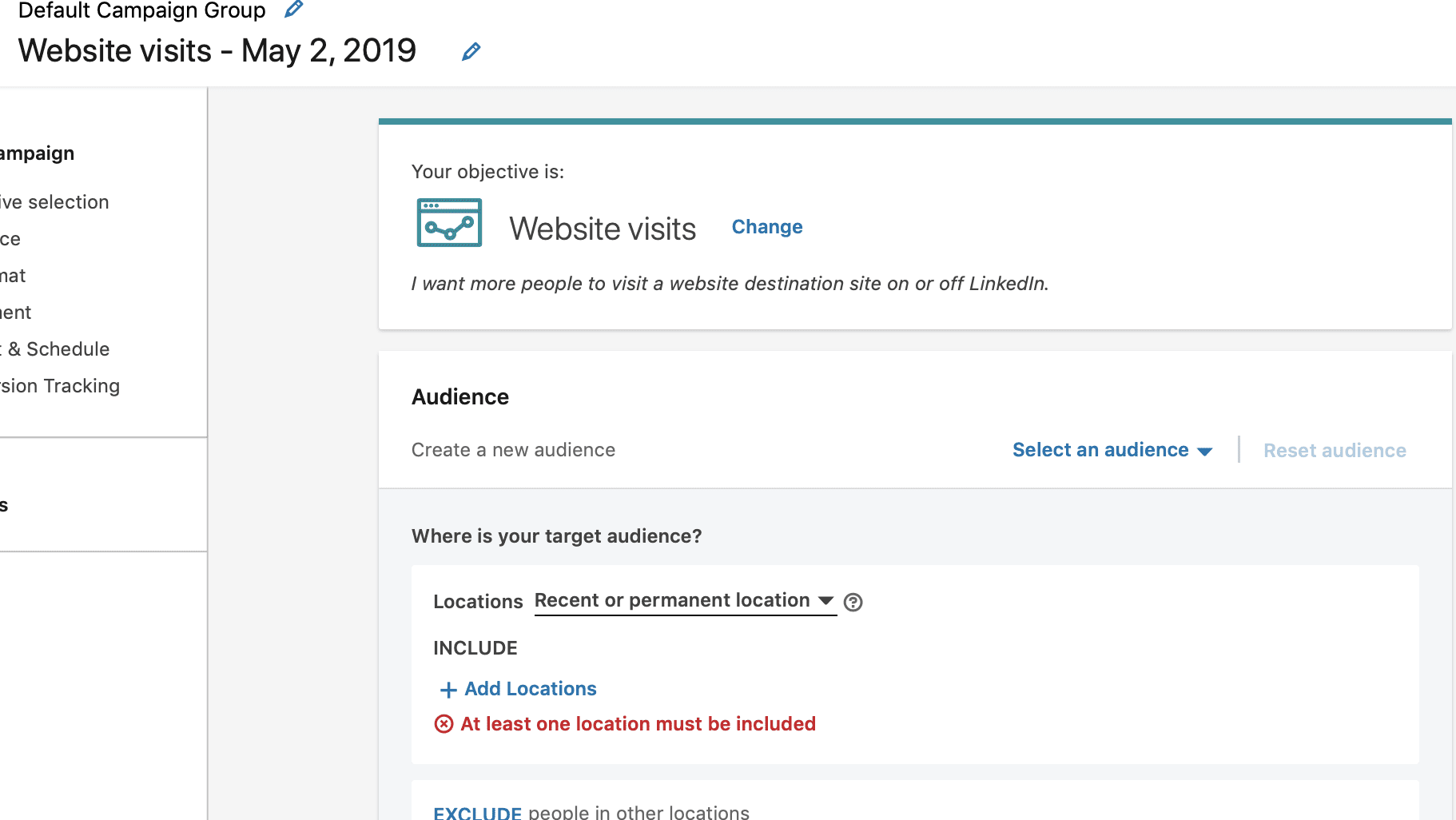Click the Audience section heading
The image size is (1456, 820).
[460, 397]
